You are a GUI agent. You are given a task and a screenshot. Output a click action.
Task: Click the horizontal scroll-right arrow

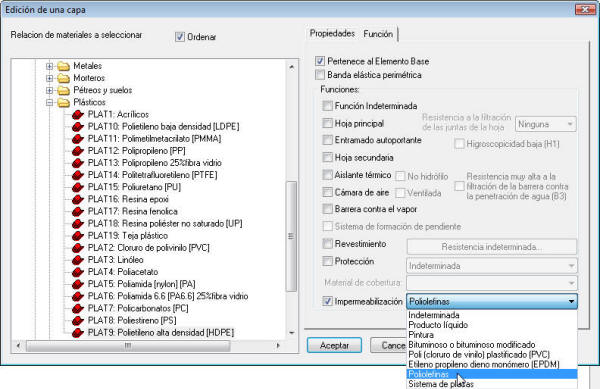(x=278, y=346)
